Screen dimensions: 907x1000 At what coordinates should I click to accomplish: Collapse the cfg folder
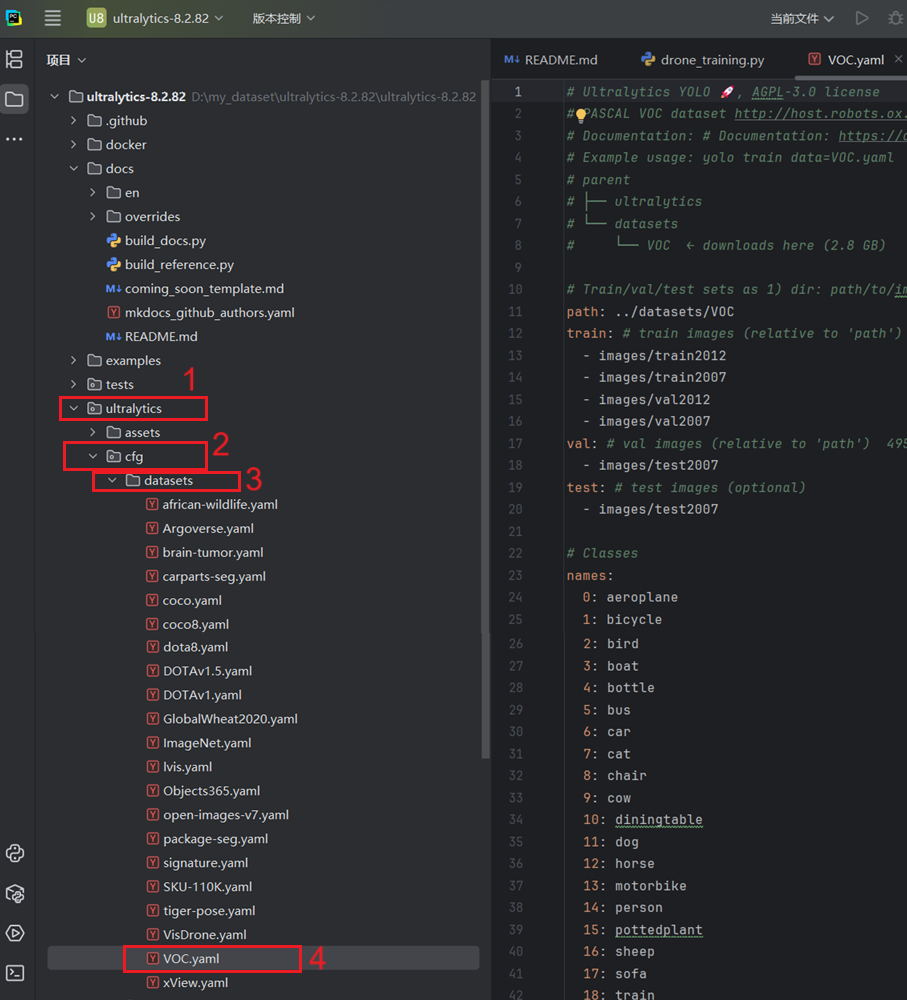click(93, 456)
